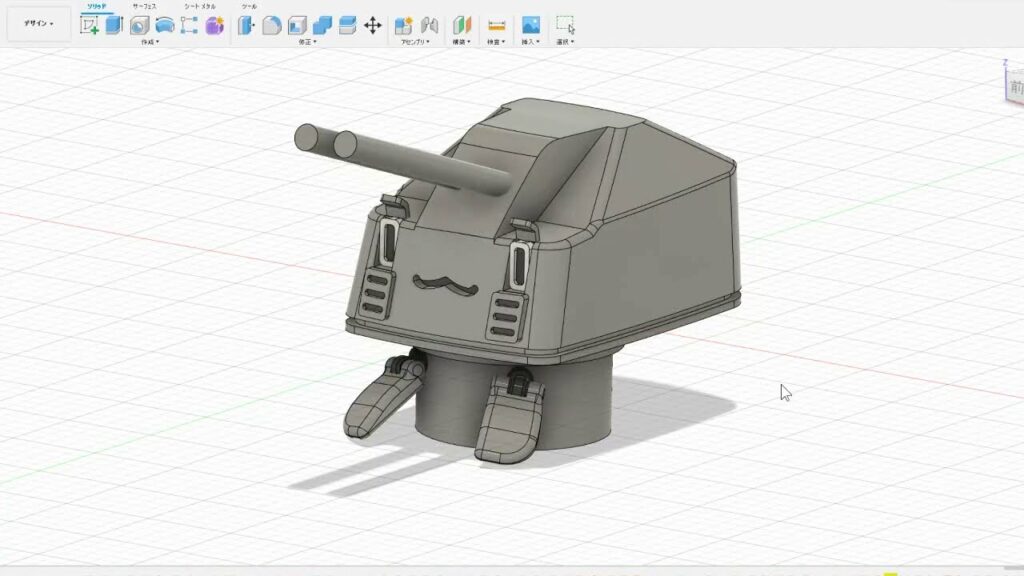Open the アセンブリ dropdown menu
The height and width of the screenshot is (576, 1024).
tap(416, 42)
